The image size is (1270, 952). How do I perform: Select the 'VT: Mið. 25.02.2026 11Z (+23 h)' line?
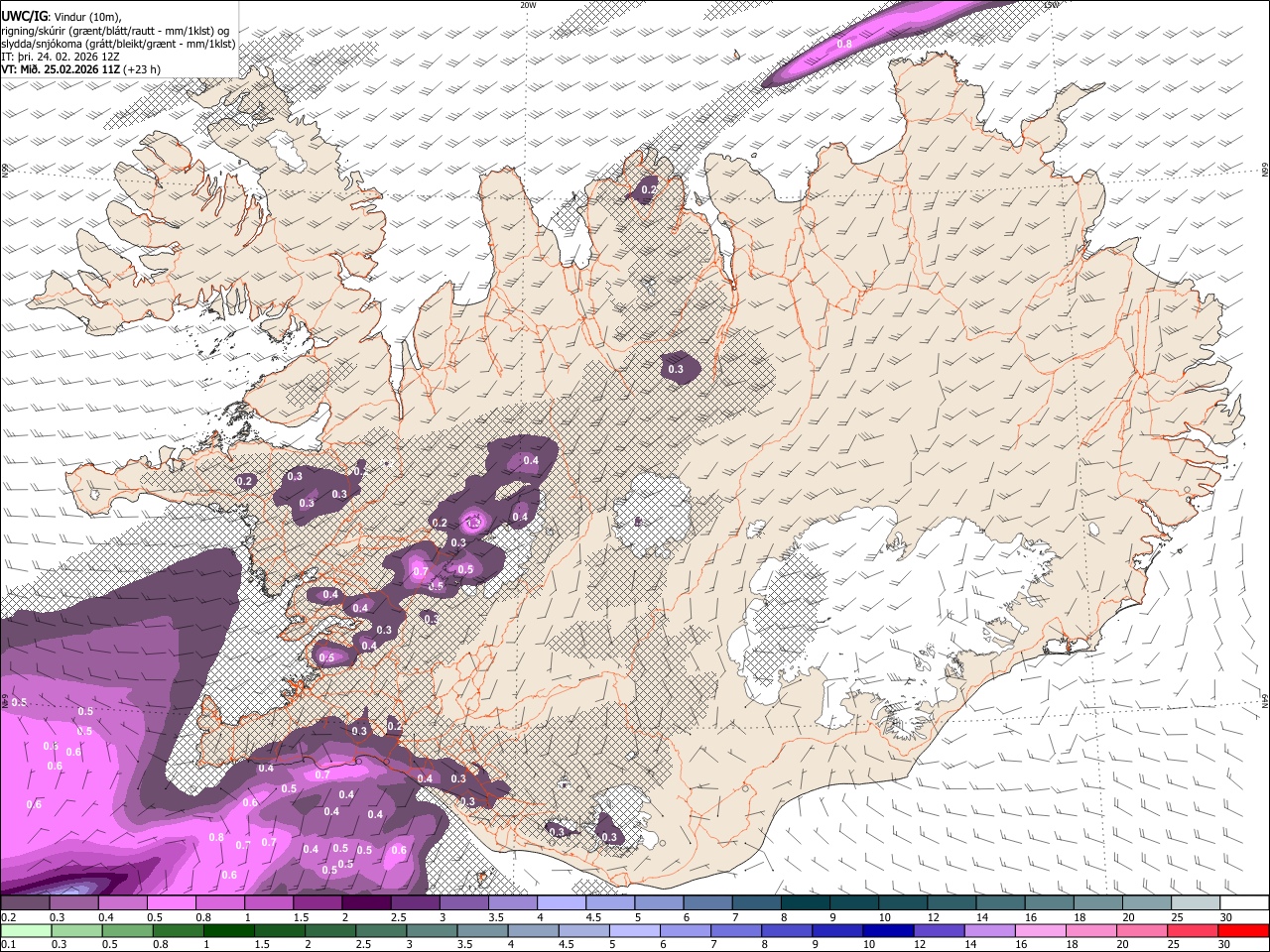point(80,69)
